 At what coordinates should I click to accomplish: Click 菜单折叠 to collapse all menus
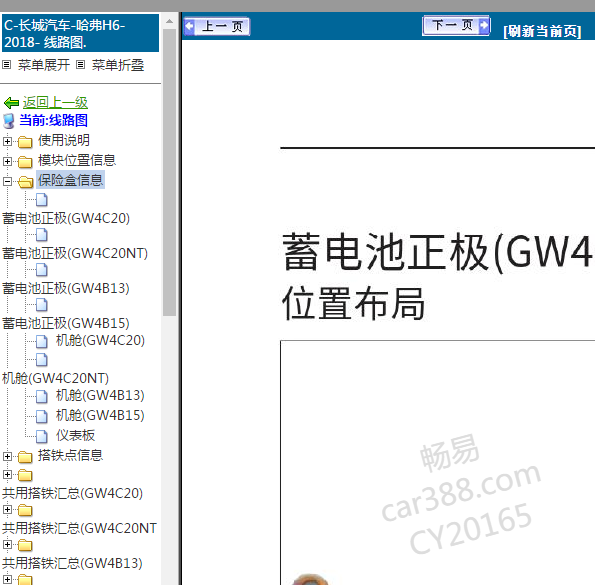tap(118, 65)
